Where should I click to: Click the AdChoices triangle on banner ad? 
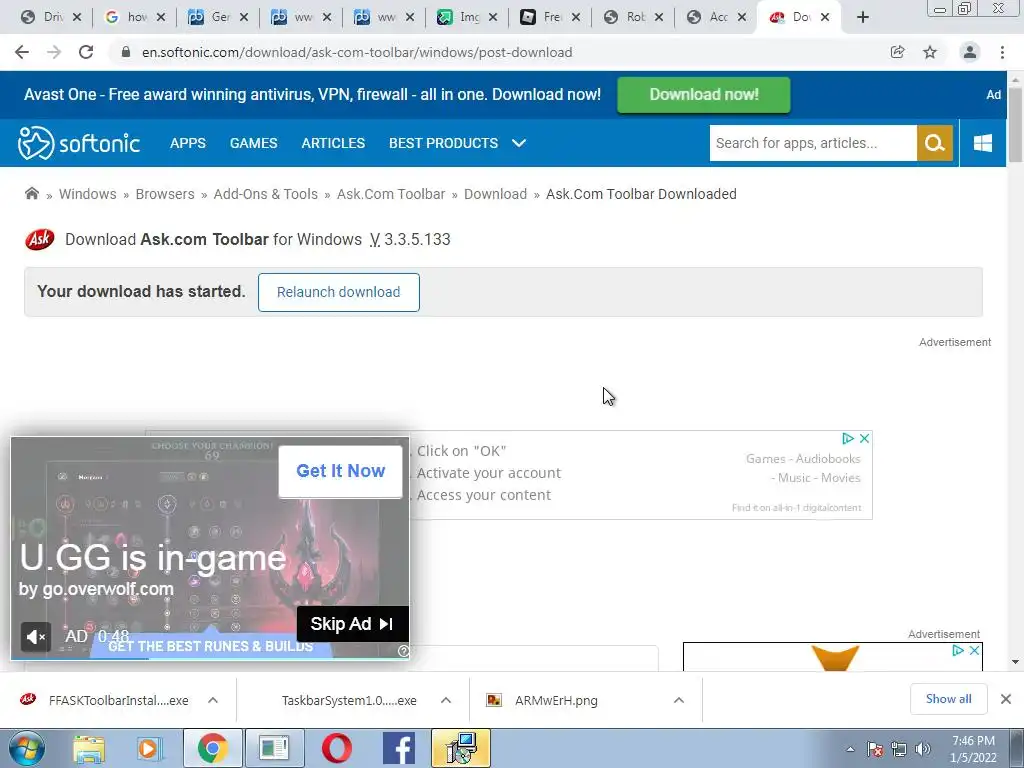tap(848, 438)
